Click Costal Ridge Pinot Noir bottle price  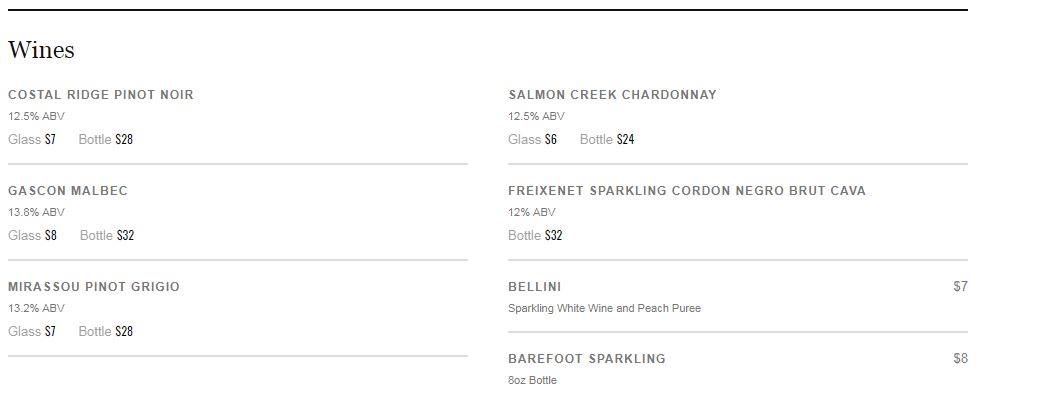click(124, 140)
